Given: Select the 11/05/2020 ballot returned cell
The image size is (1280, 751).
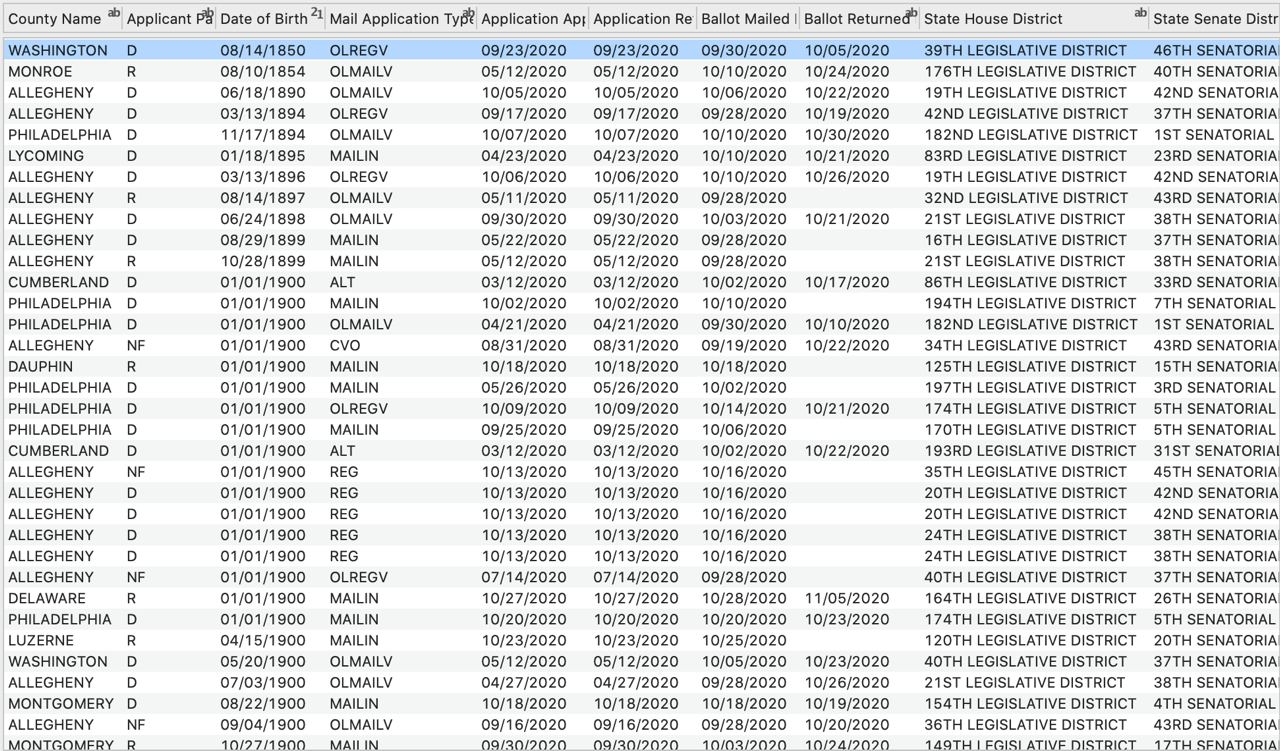Looking at the screenshot, I should coord(846,598).
